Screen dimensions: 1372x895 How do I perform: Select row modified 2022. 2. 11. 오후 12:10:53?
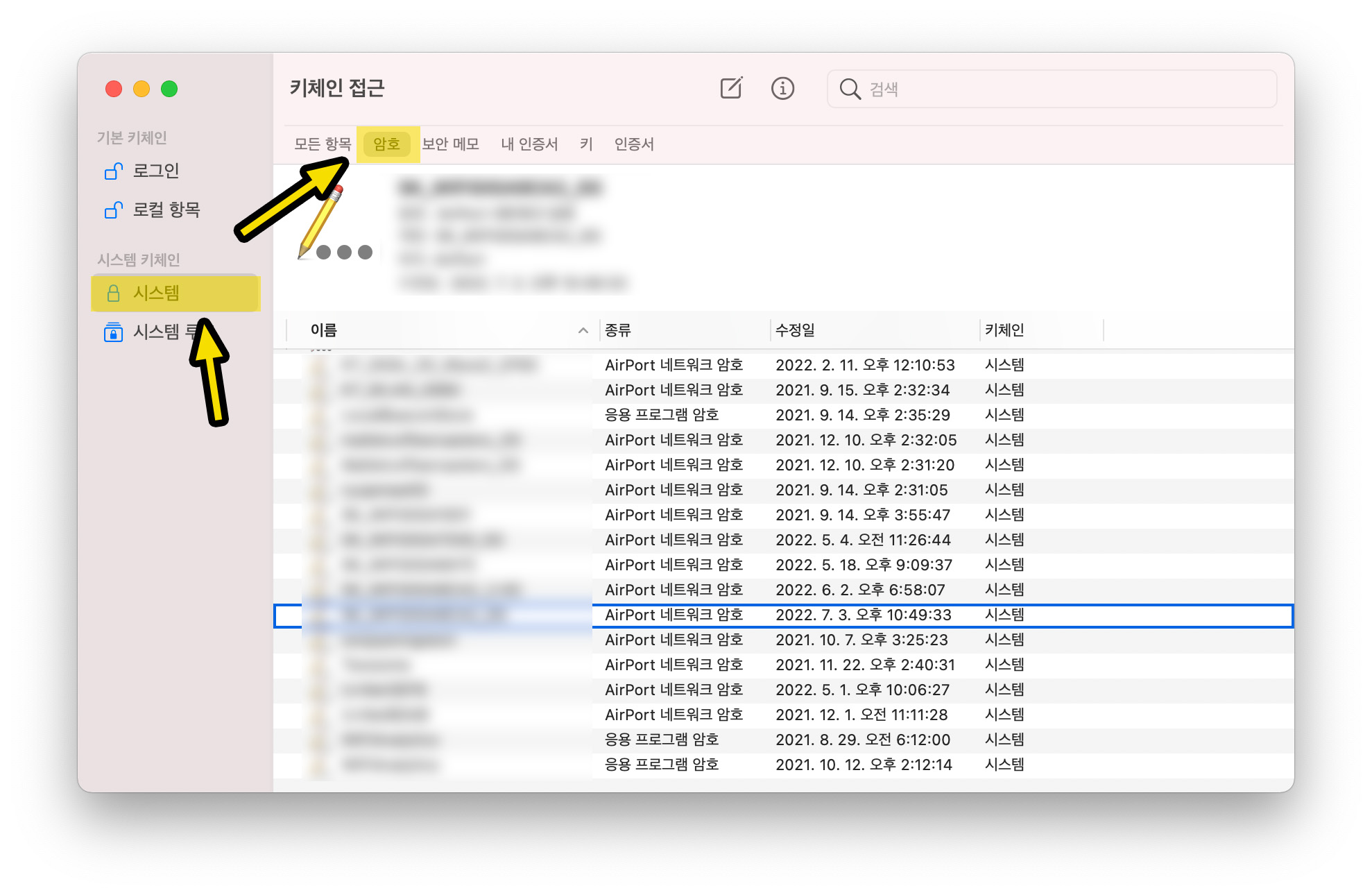(864, 365)
